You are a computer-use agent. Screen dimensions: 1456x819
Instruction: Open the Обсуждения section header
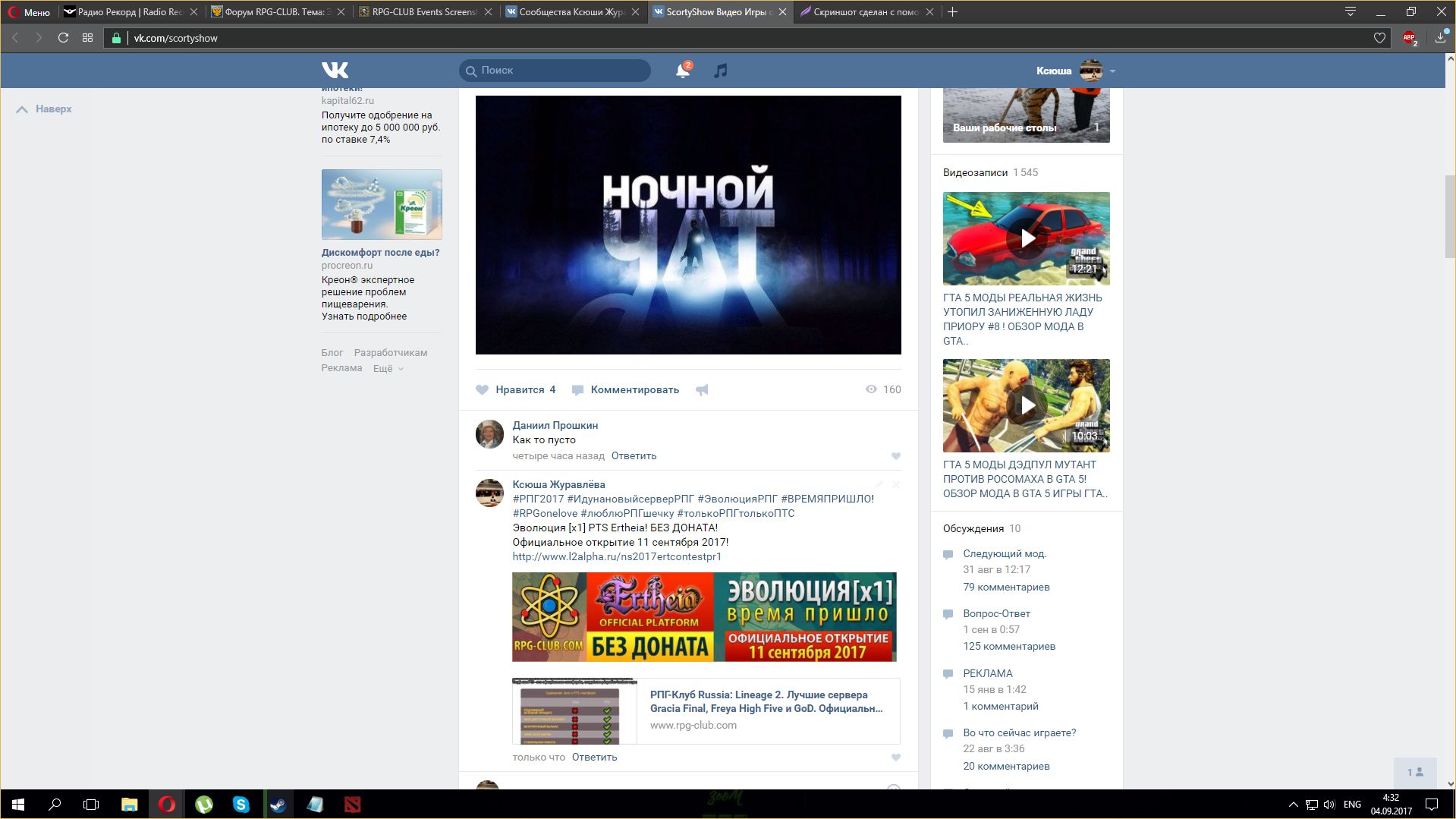(973, 528)
